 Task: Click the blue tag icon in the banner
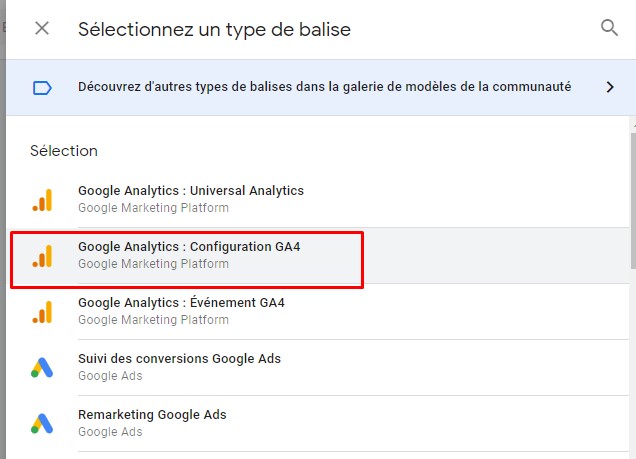42,88
